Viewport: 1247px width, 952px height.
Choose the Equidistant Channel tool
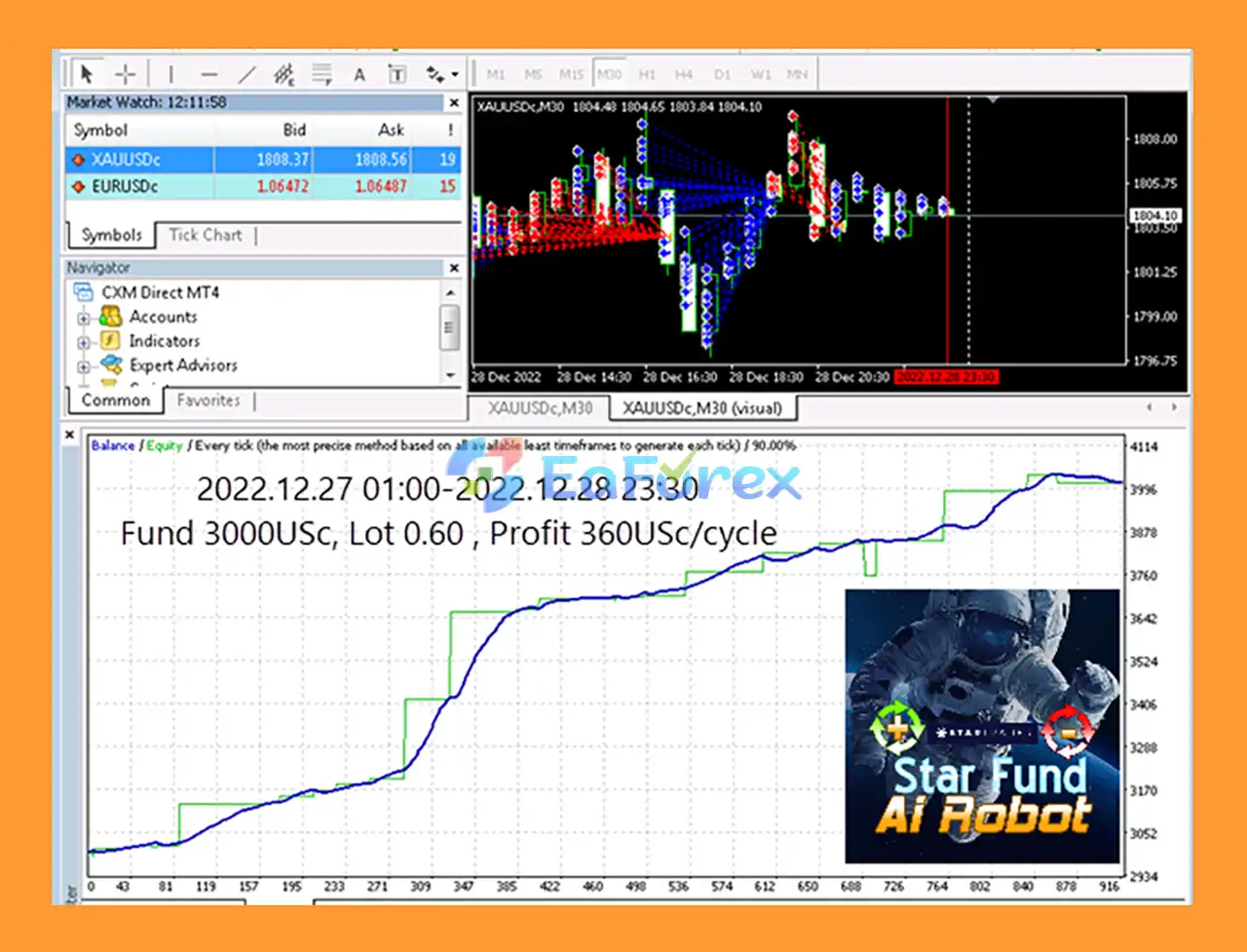(283, 74)
